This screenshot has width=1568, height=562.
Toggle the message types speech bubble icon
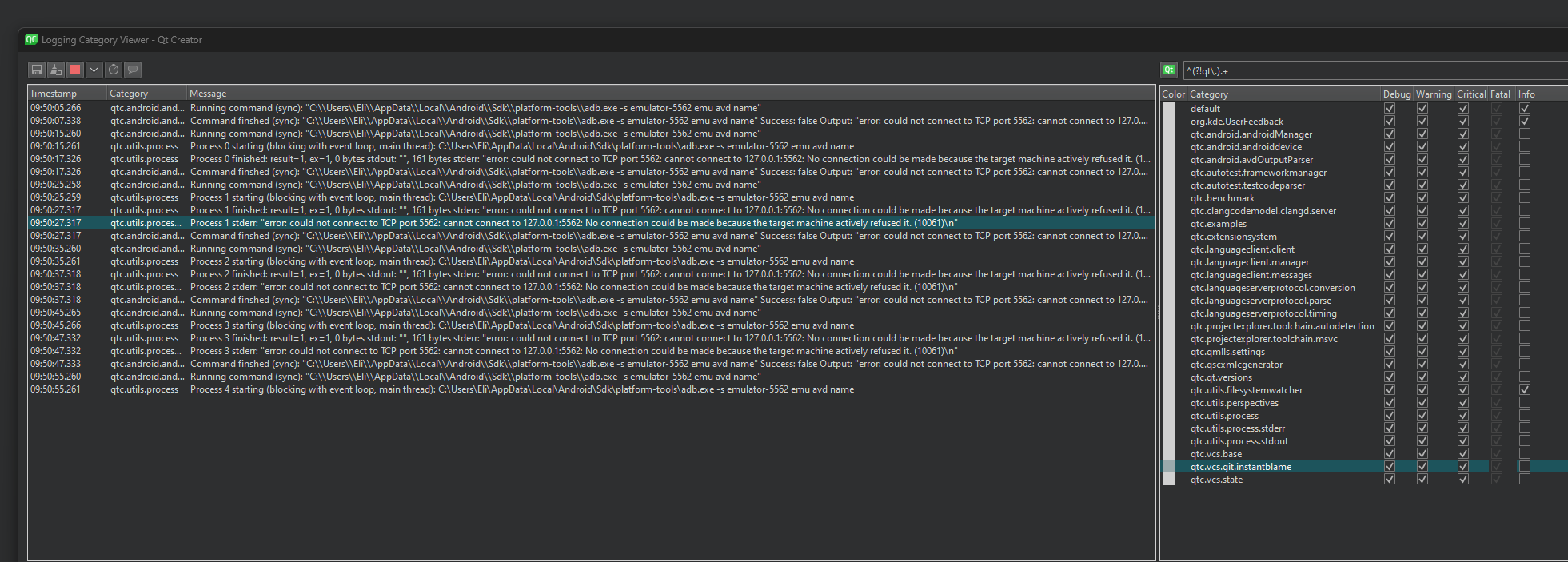tap(133, 70)
